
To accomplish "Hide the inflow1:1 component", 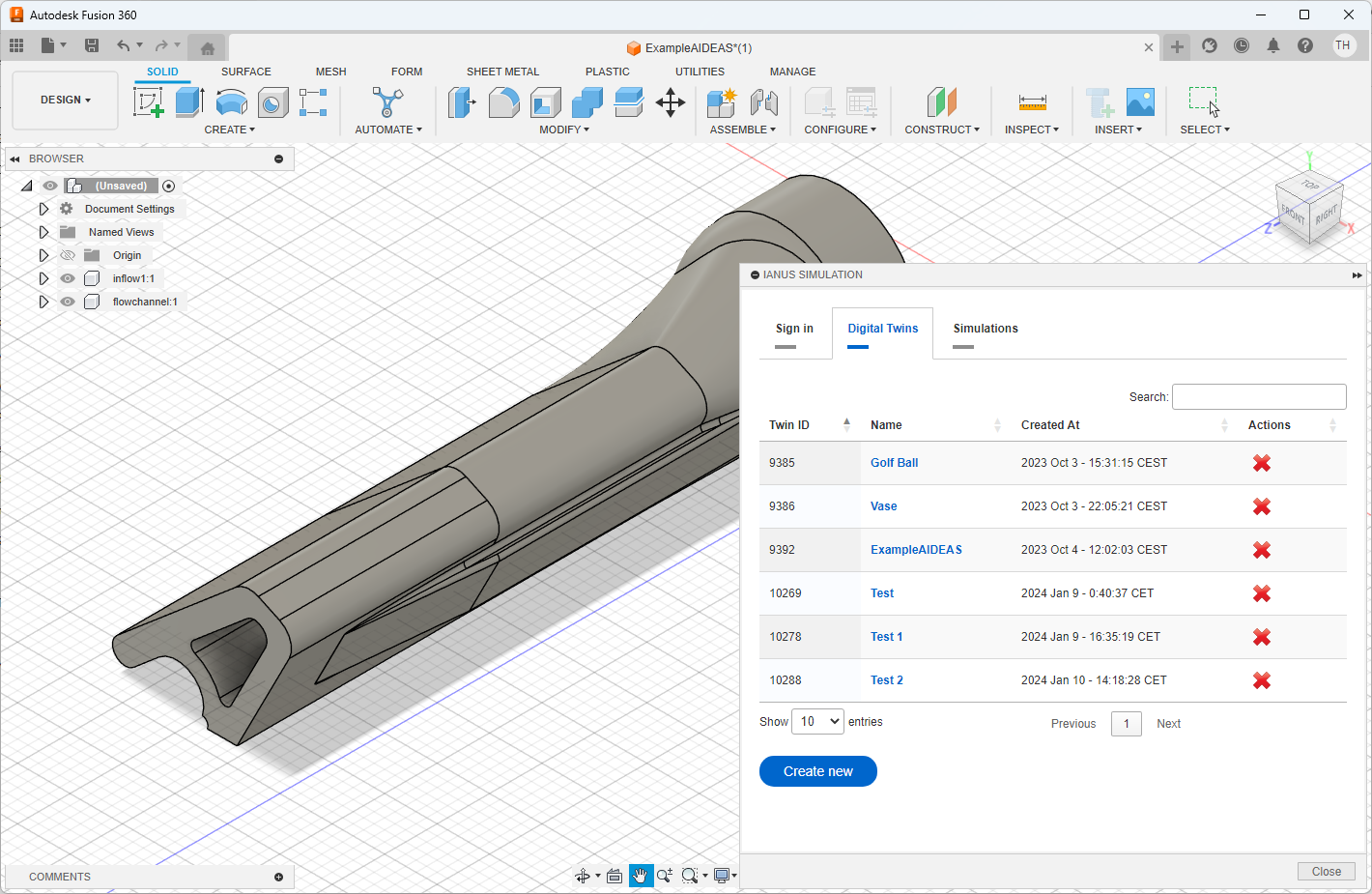I will pos(68,278).
